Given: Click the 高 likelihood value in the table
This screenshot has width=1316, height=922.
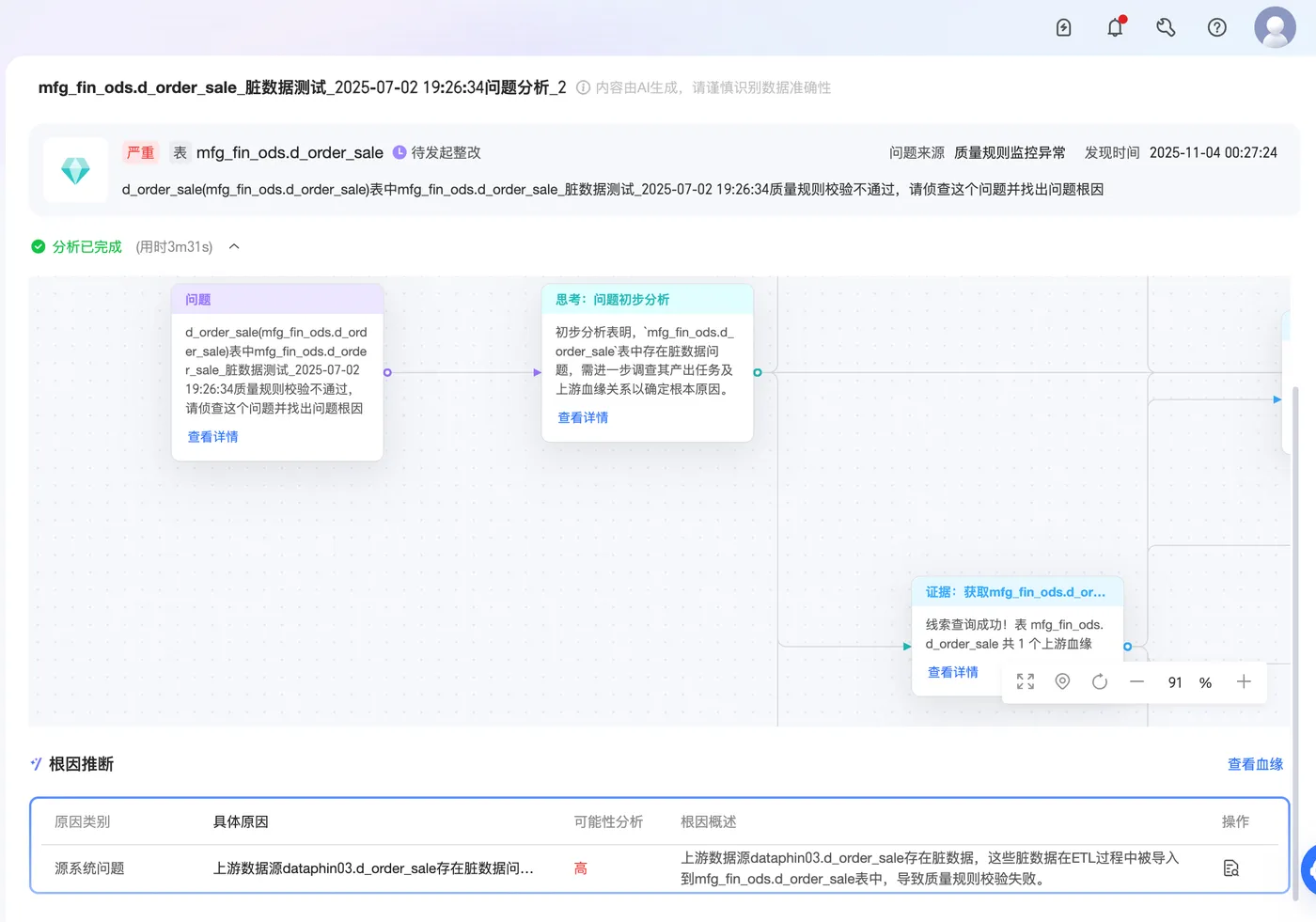Looking at the screenshot, I should [581, 868].
